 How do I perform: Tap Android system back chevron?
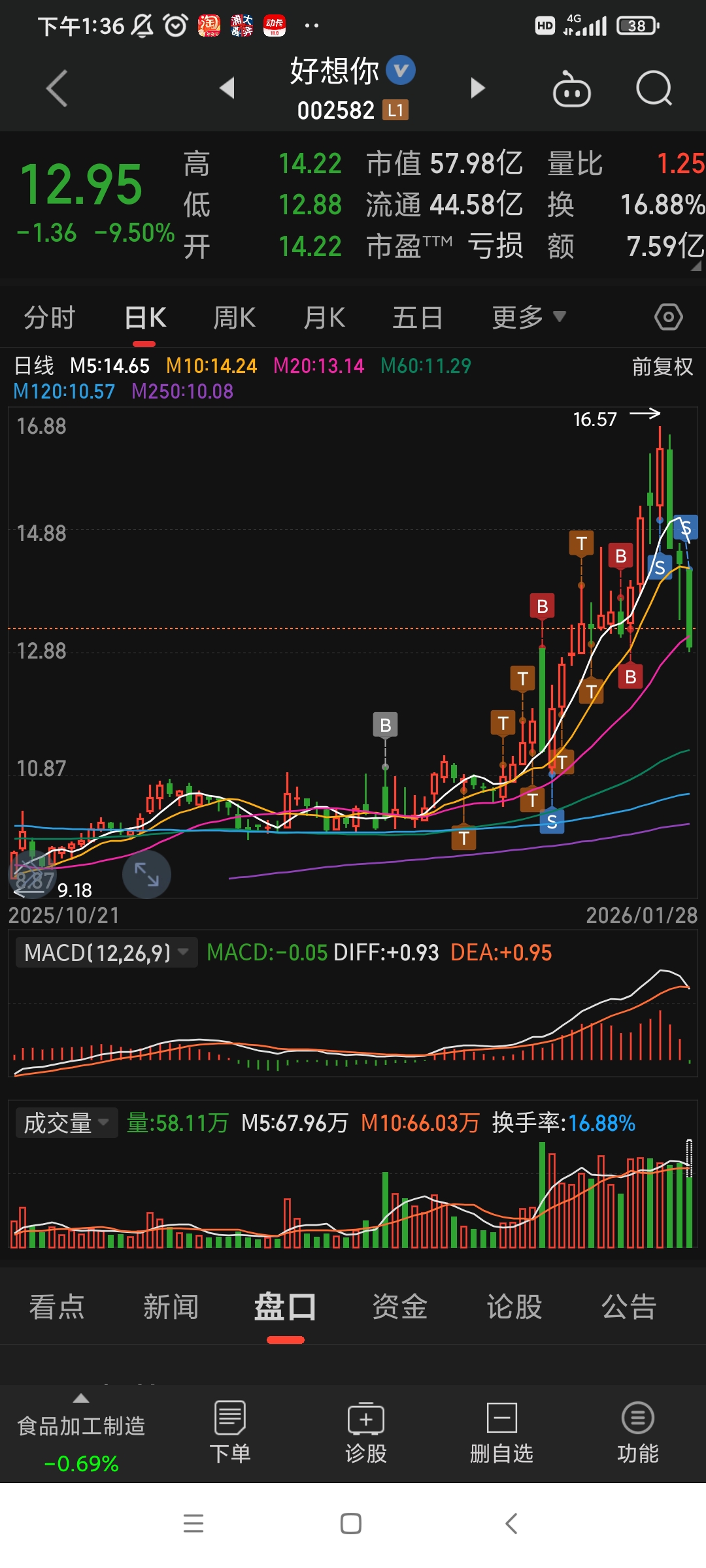click(512, 1524)
